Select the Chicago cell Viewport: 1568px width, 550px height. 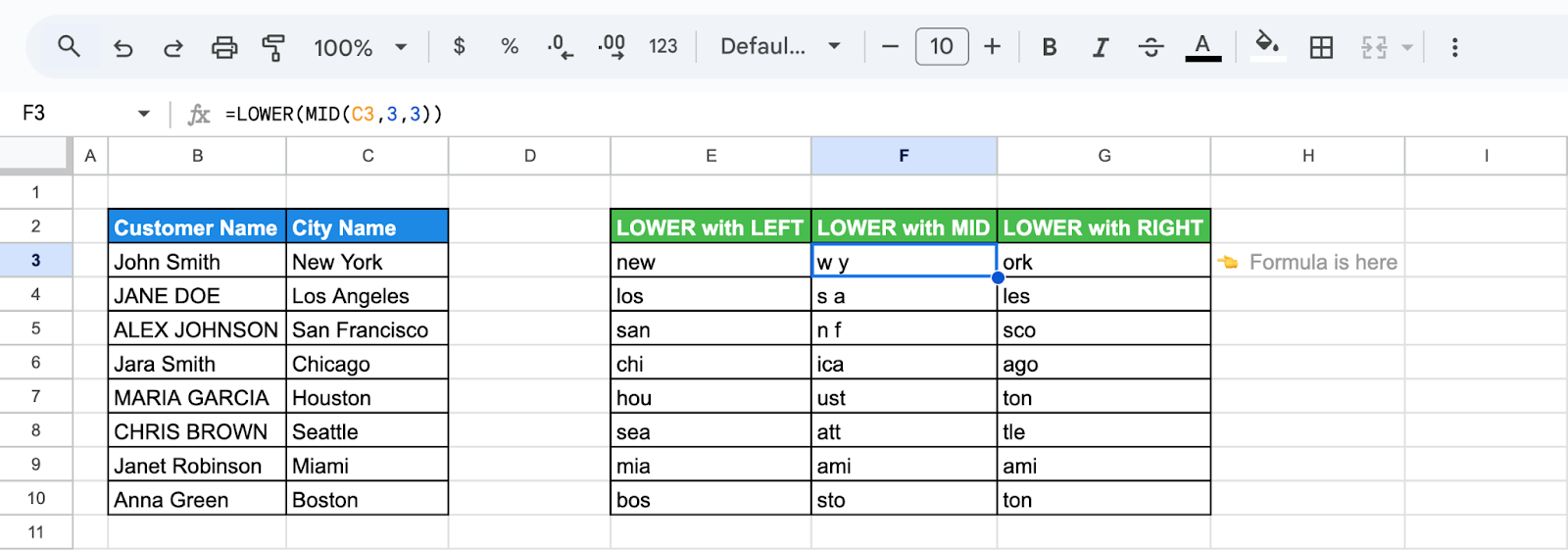367,364
